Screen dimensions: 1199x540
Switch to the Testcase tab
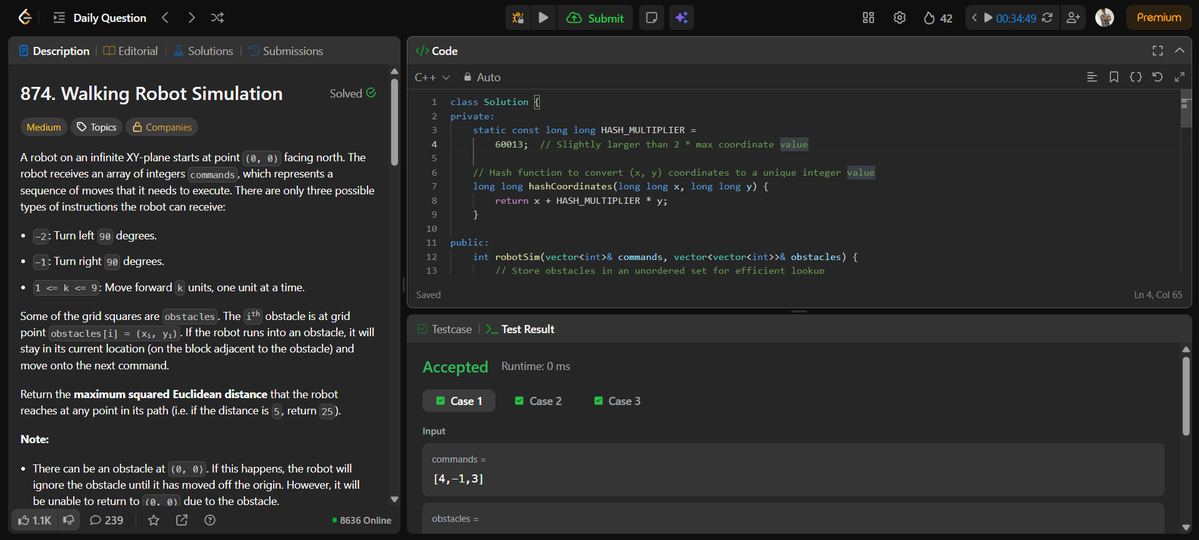[442, 329]
